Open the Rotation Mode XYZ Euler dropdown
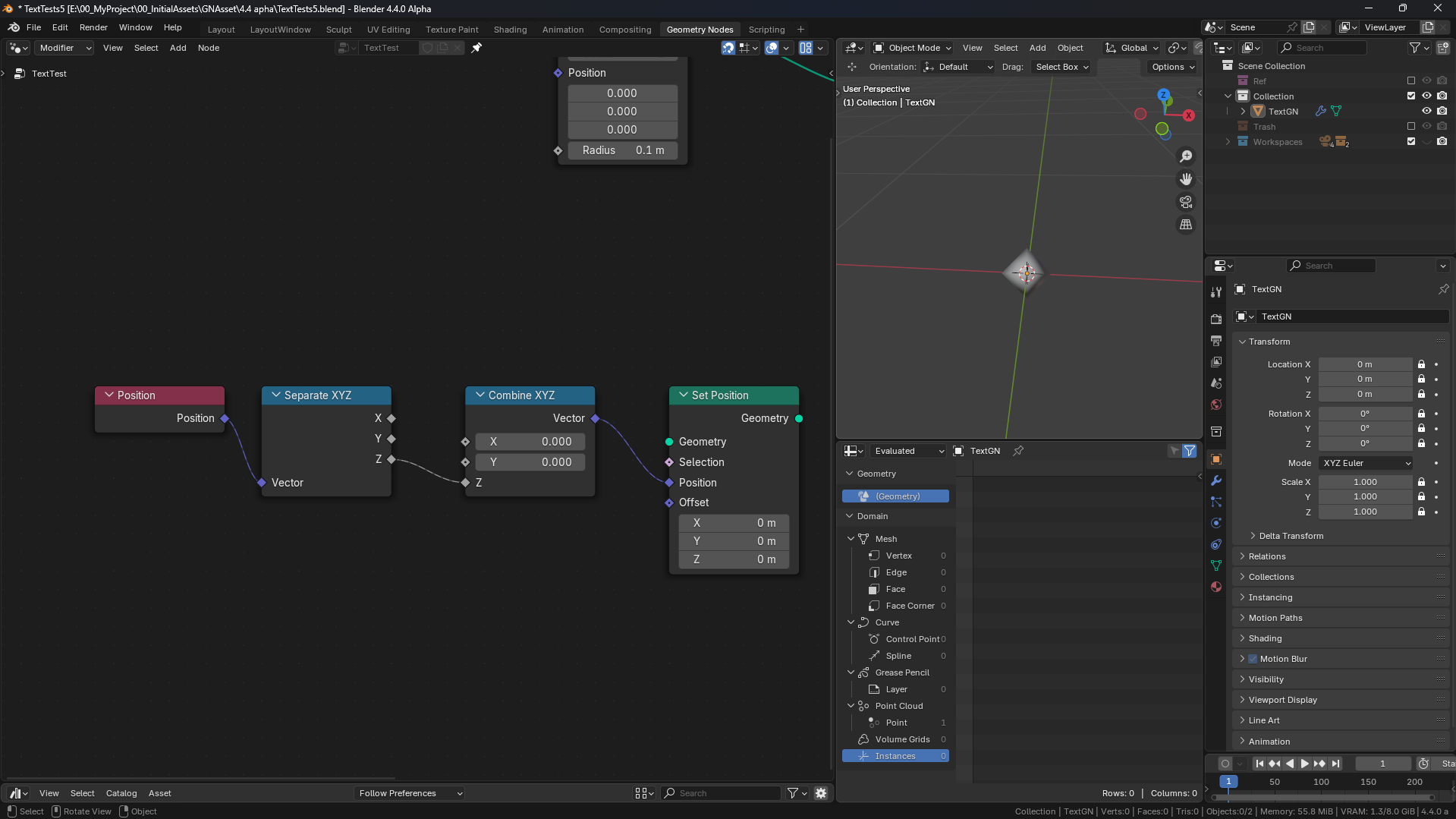 [x=1366, y=463]
